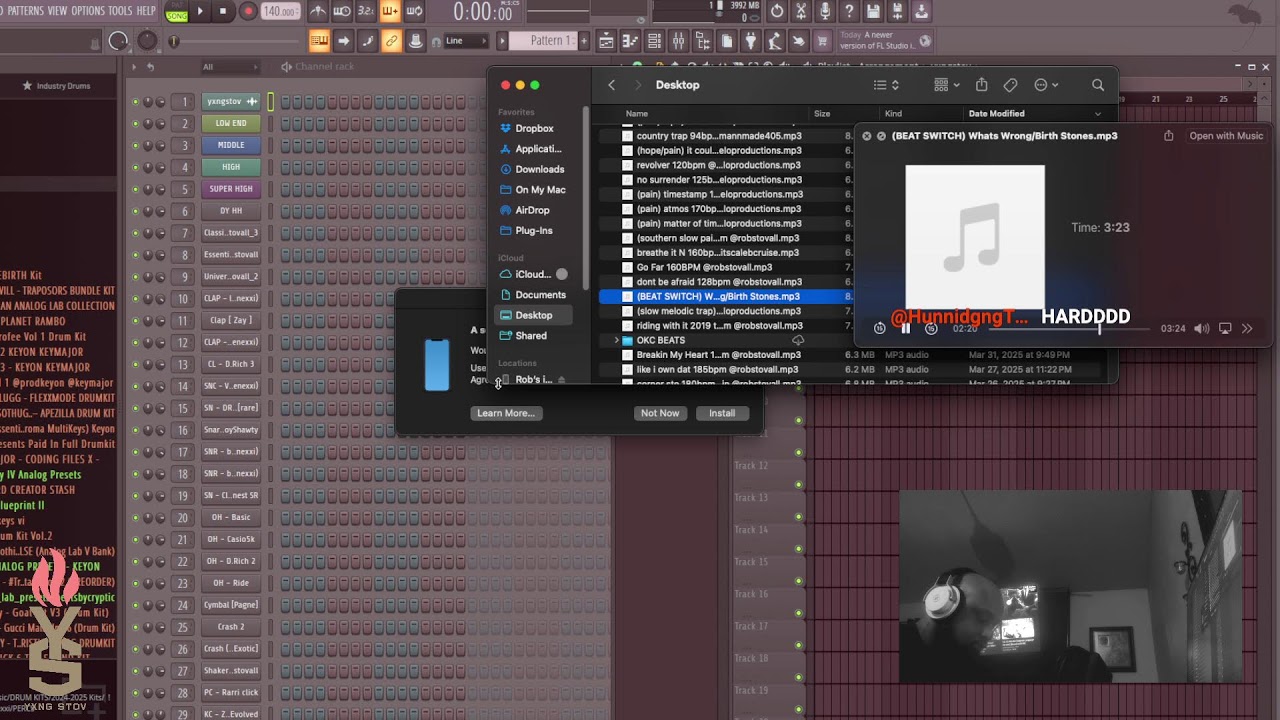Select the LOW END channel button
Viewport: 1280px width, 720px height.
(x=231, y=123)
